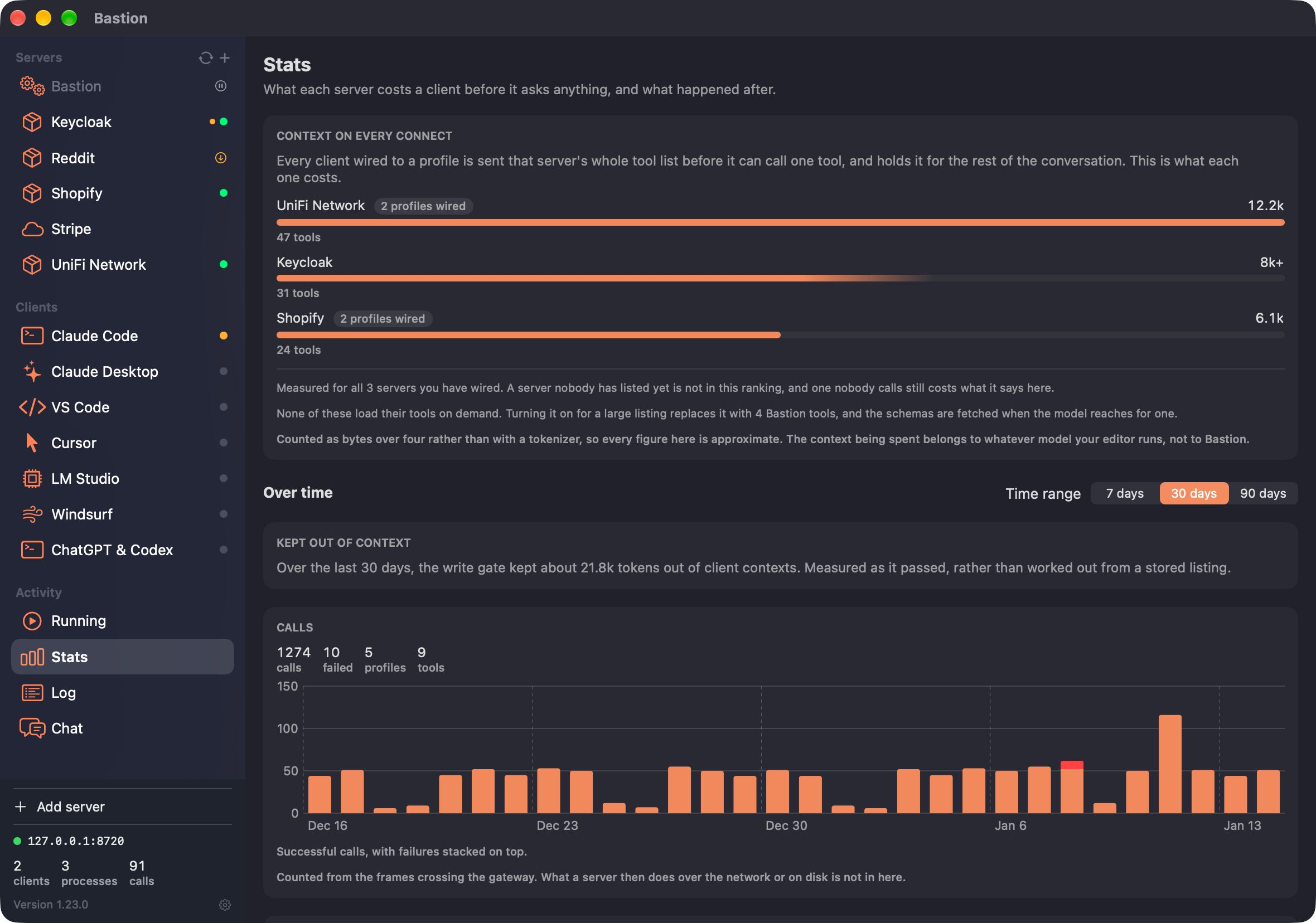Click the '1274 calls' stat
Screen dimensions: 1316x923
click(x=293, y=659)
